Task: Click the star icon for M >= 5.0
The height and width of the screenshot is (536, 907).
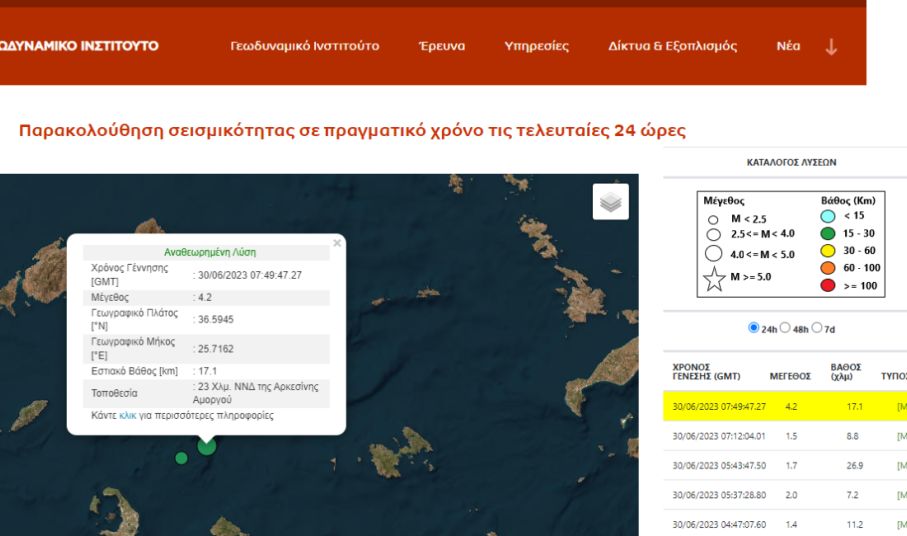Action: coord(714,280)
